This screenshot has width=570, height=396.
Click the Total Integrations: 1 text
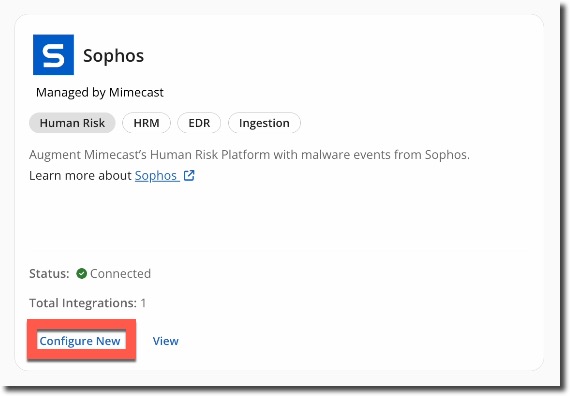[x=88, y=303]
